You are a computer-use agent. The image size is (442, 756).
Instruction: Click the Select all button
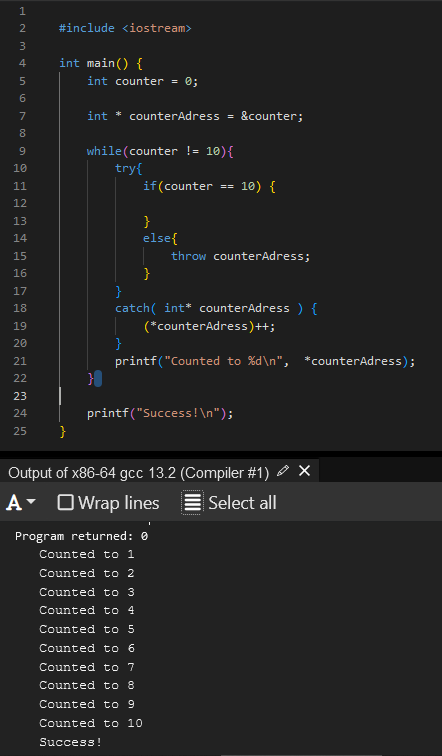tap(229, 503)
